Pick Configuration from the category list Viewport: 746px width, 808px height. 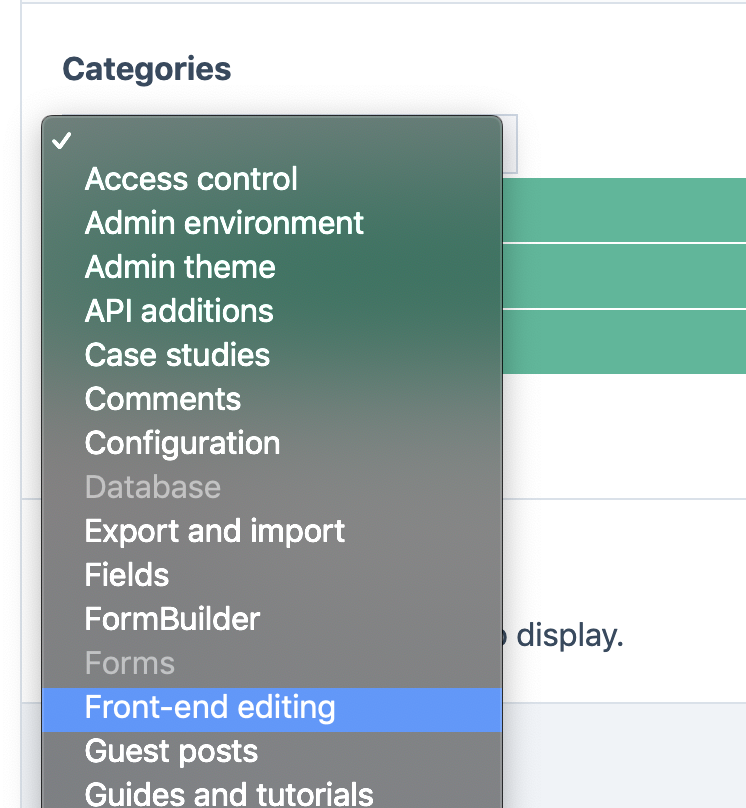point(182,443)
